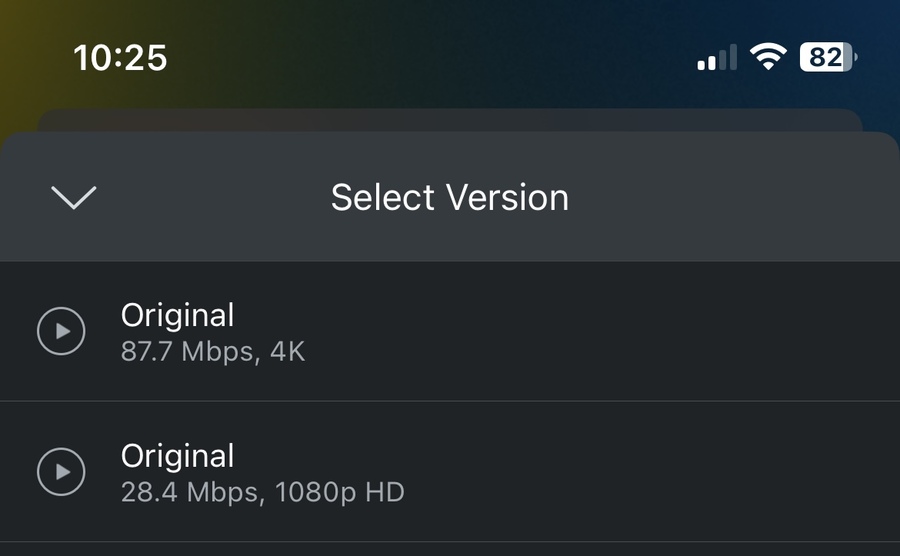Select the Original 87.7 Mbps 4K row
Image resolution: width=900 pixels, height=556 pixels.
click(x=450, y=331)
